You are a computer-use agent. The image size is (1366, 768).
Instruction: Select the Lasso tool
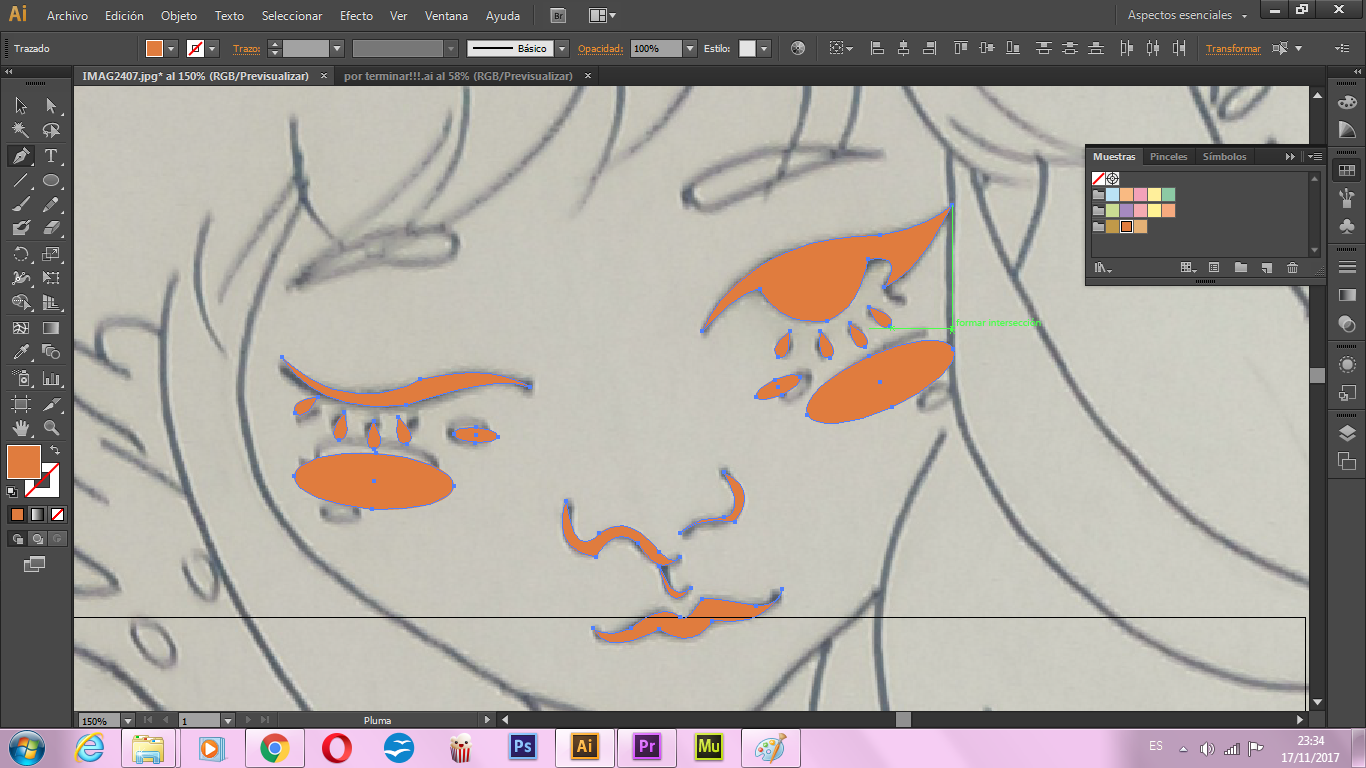point(51,131)
